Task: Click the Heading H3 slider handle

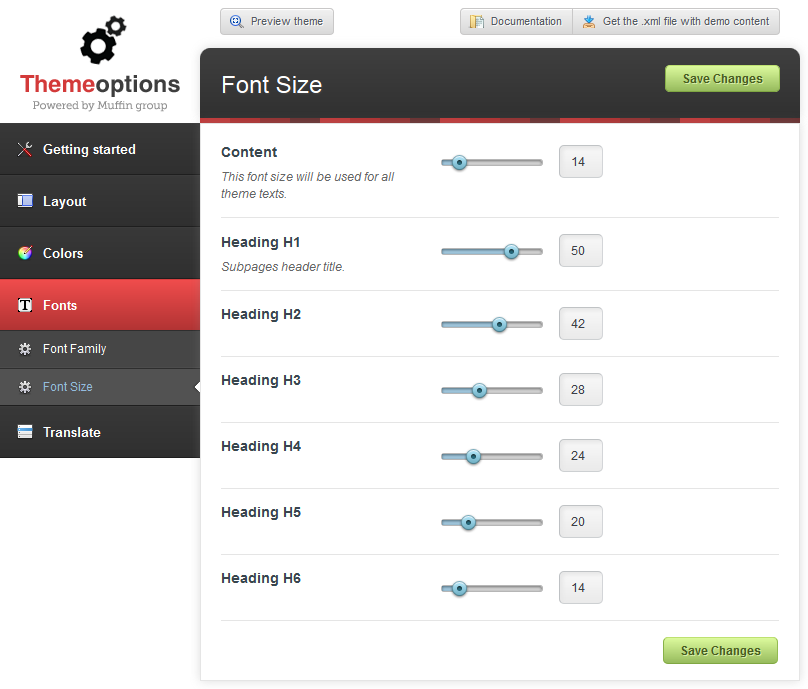Action: [479, 390]
